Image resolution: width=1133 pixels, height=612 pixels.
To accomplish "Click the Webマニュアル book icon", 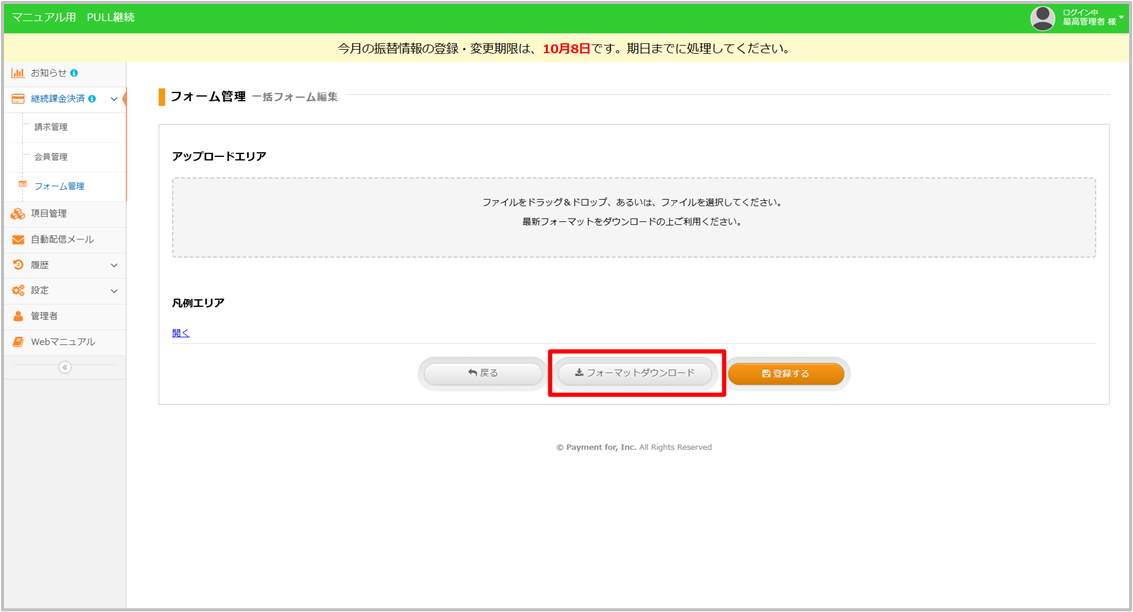I will coord(18,342).
